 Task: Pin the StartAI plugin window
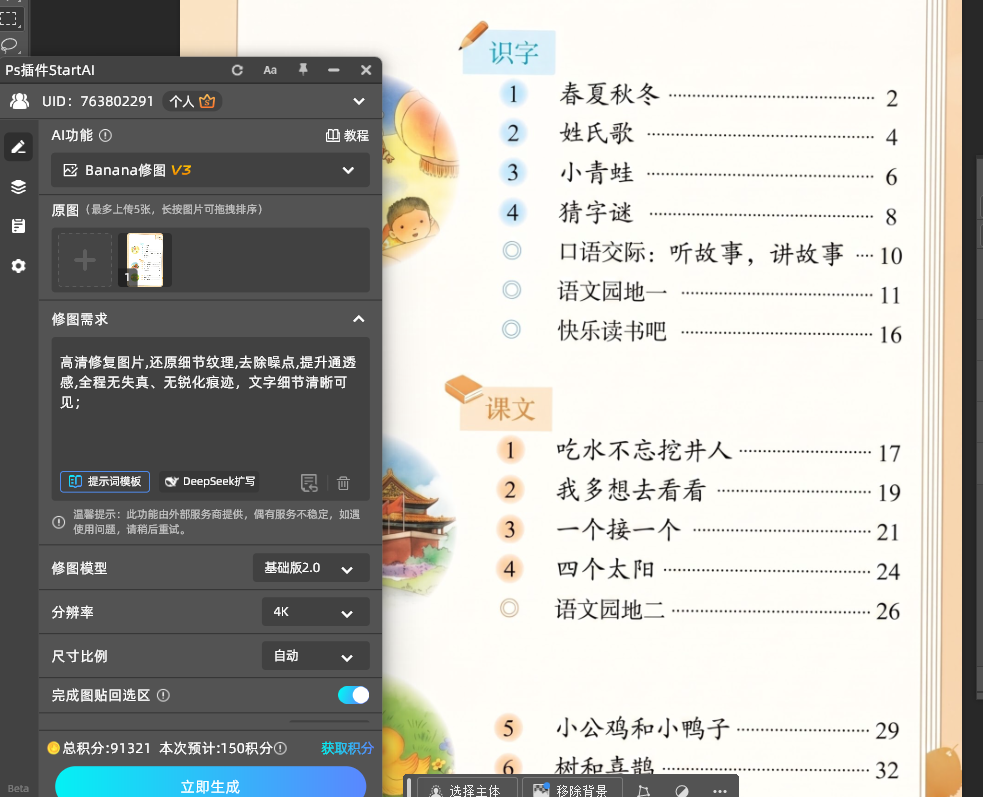pos(303,70)
